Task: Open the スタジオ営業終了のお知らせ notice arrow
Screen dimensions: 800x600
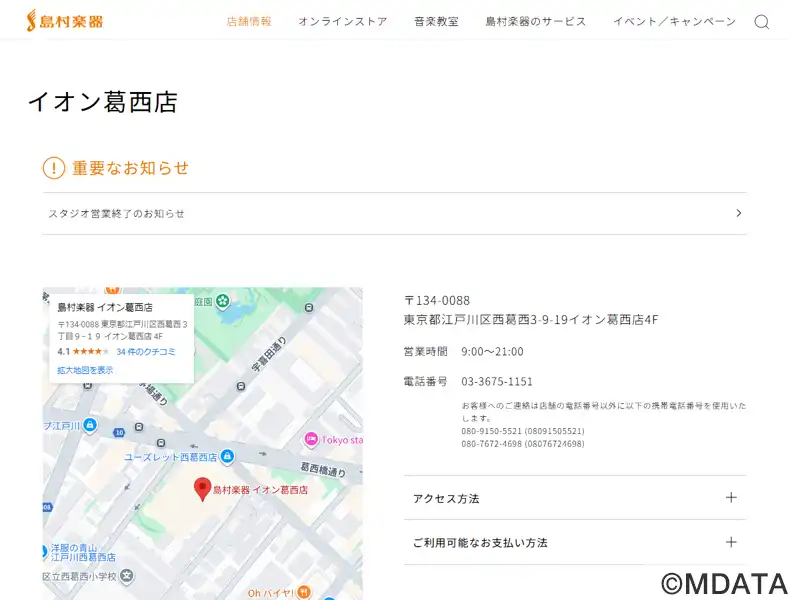Action: tap(738, 213)
